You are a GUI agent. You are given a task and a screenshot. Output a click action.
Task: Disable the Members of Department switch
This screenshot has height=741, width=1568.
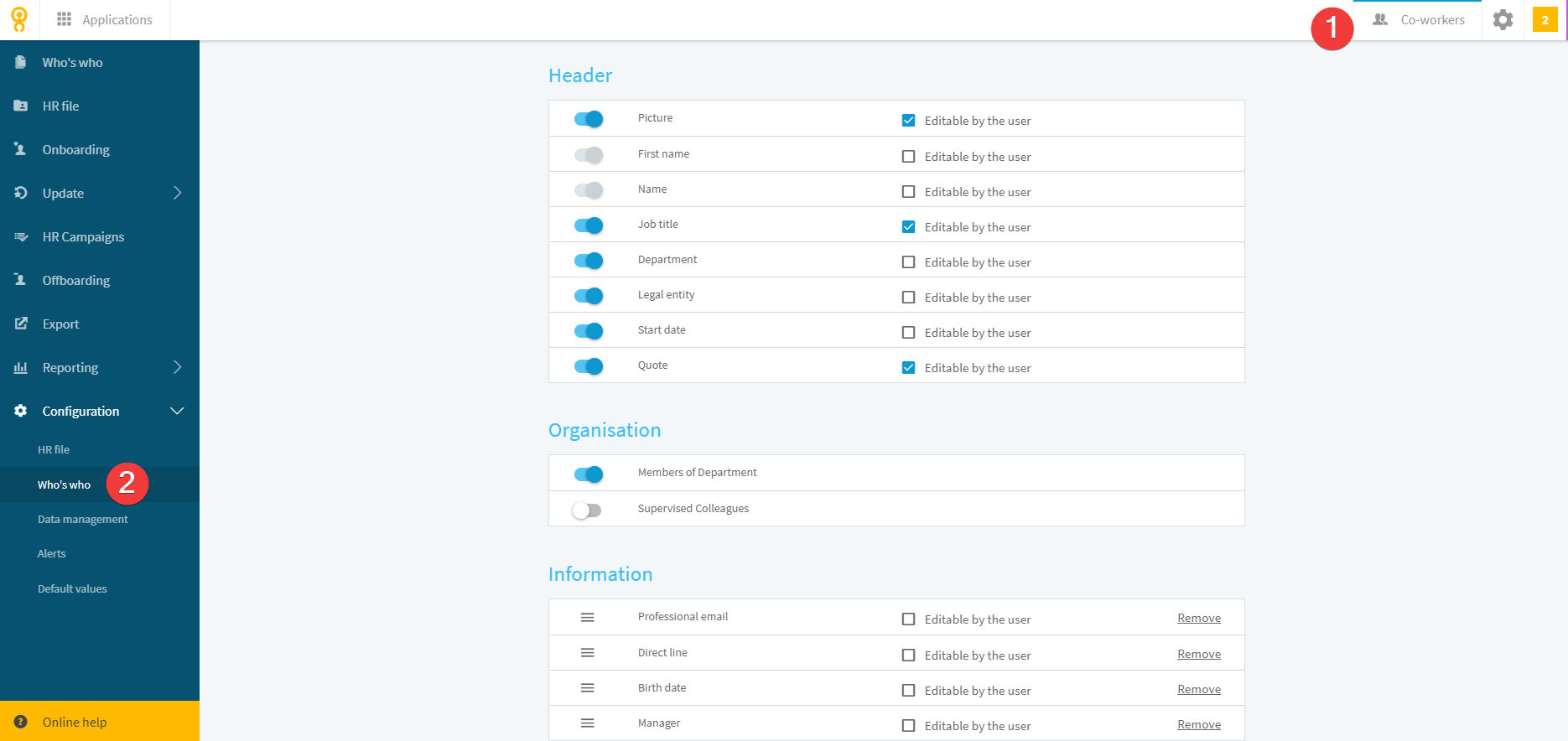click(x=589, y=474)
